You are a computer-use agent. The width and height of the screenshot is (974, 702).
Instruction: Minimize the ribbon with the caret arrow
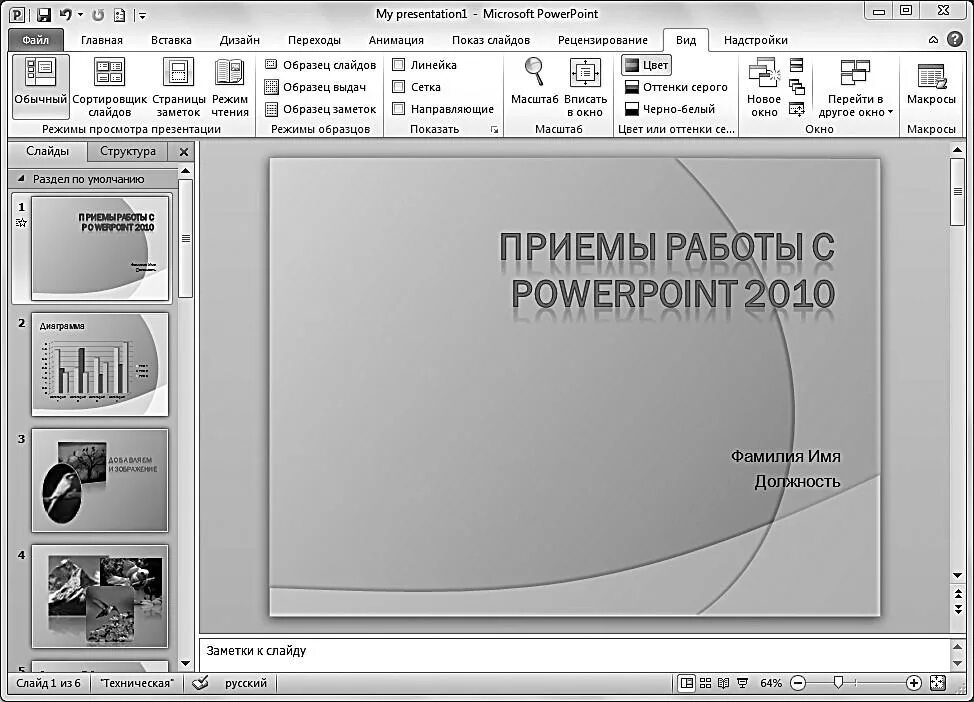(x=933, y=40)
